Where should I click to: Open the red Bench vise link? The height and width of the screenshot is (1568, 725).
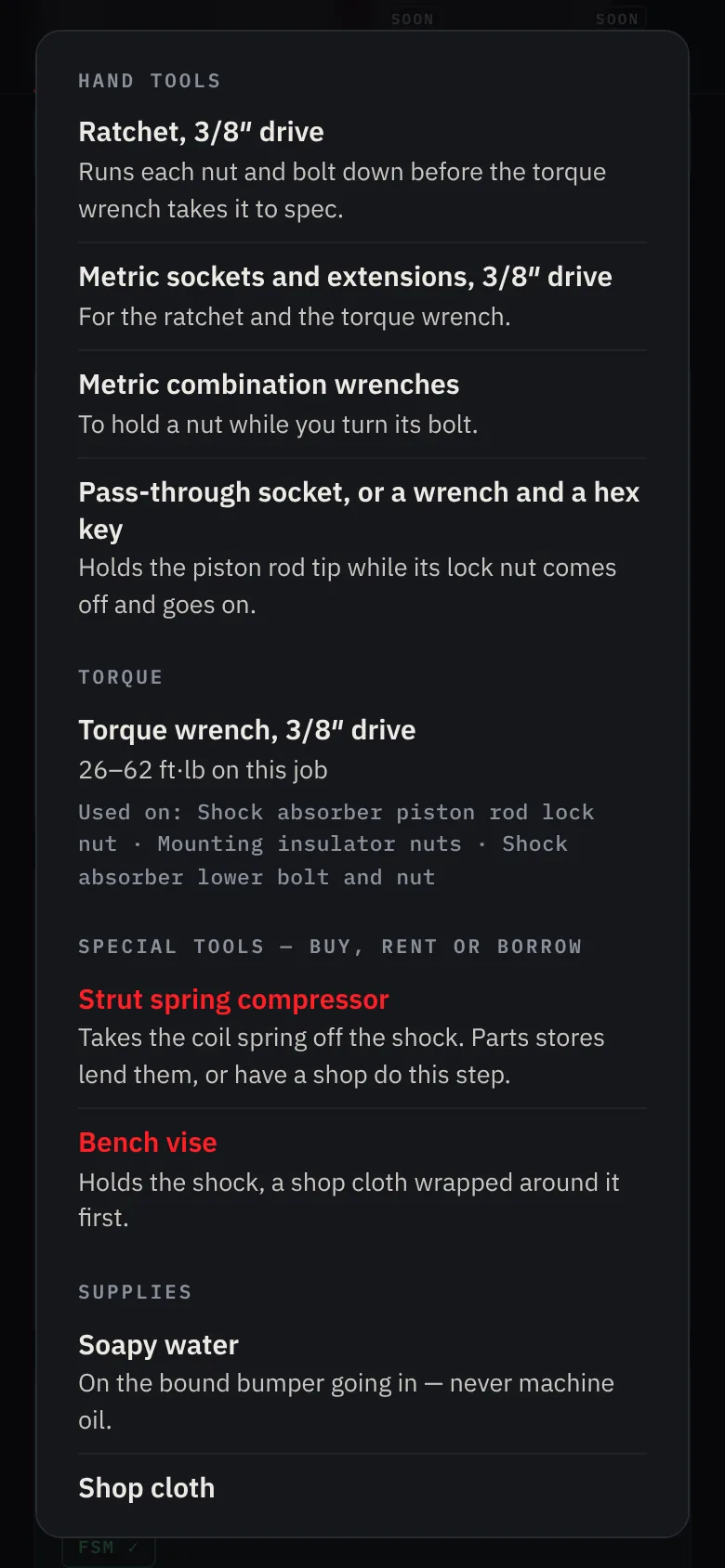147,1143
